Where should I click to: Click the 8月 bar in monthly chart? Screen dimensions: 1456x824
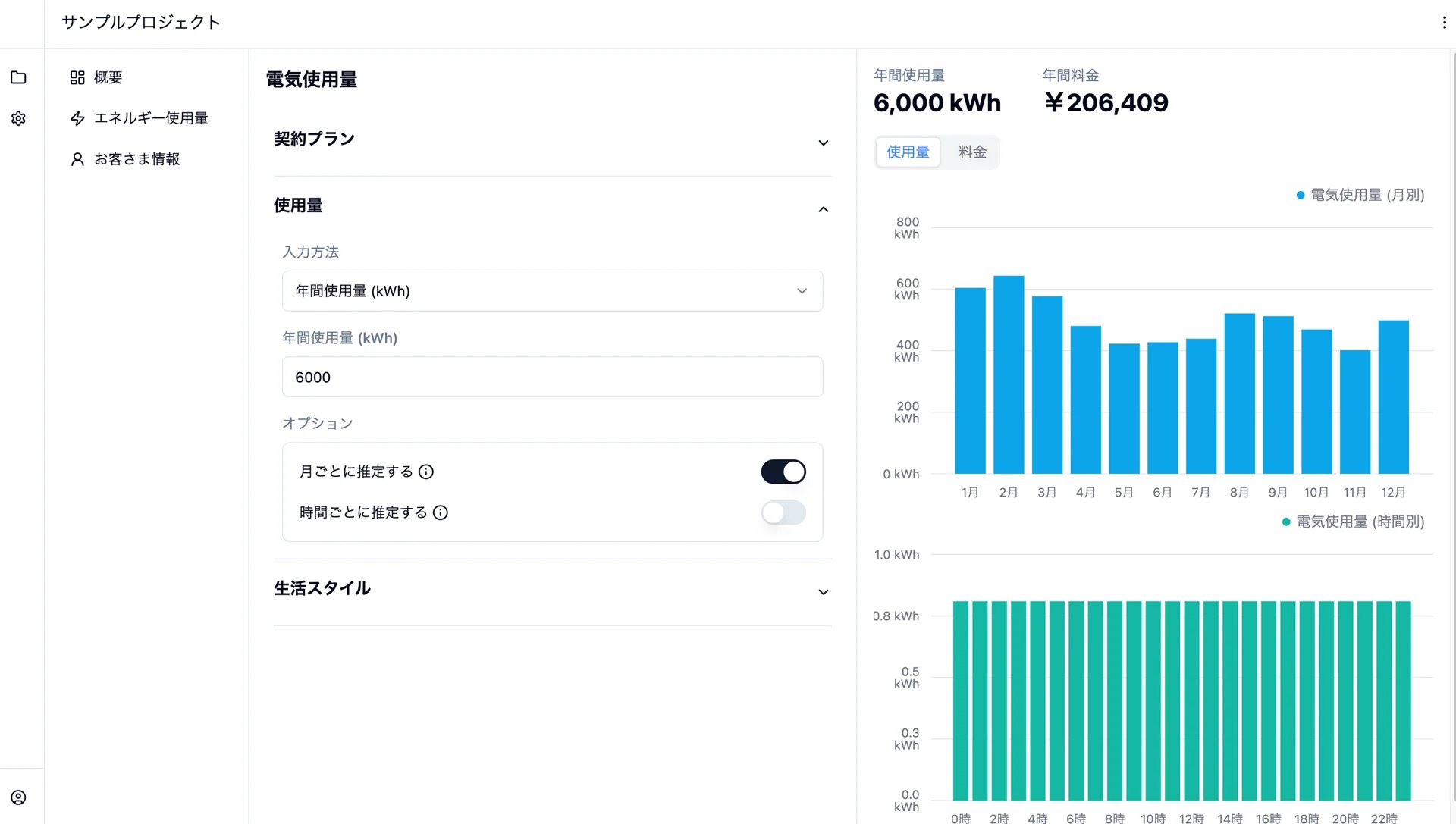click(x=1240, y=393)
